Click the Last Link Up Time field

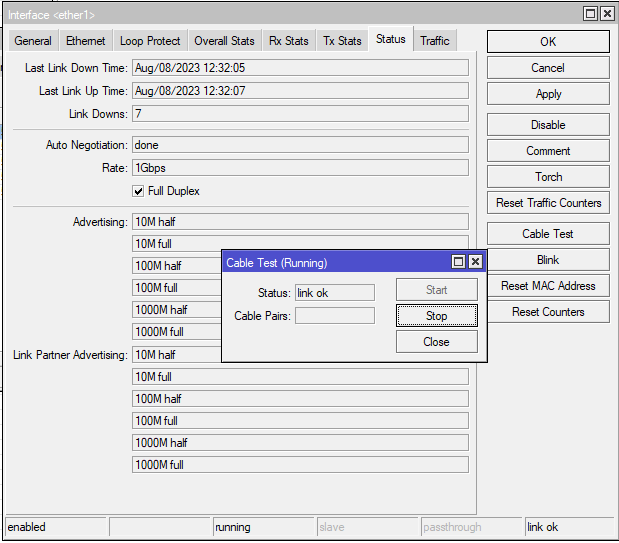pyautogui.click(x=300, y=91)
